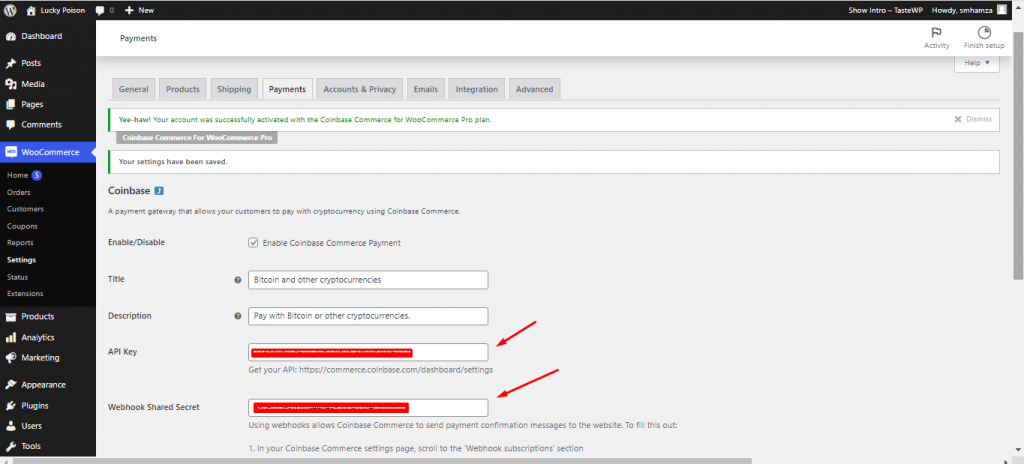Expand the Help dropdown
The height and width of the screenshot is (464, 1024).
(x=977, y=63)
